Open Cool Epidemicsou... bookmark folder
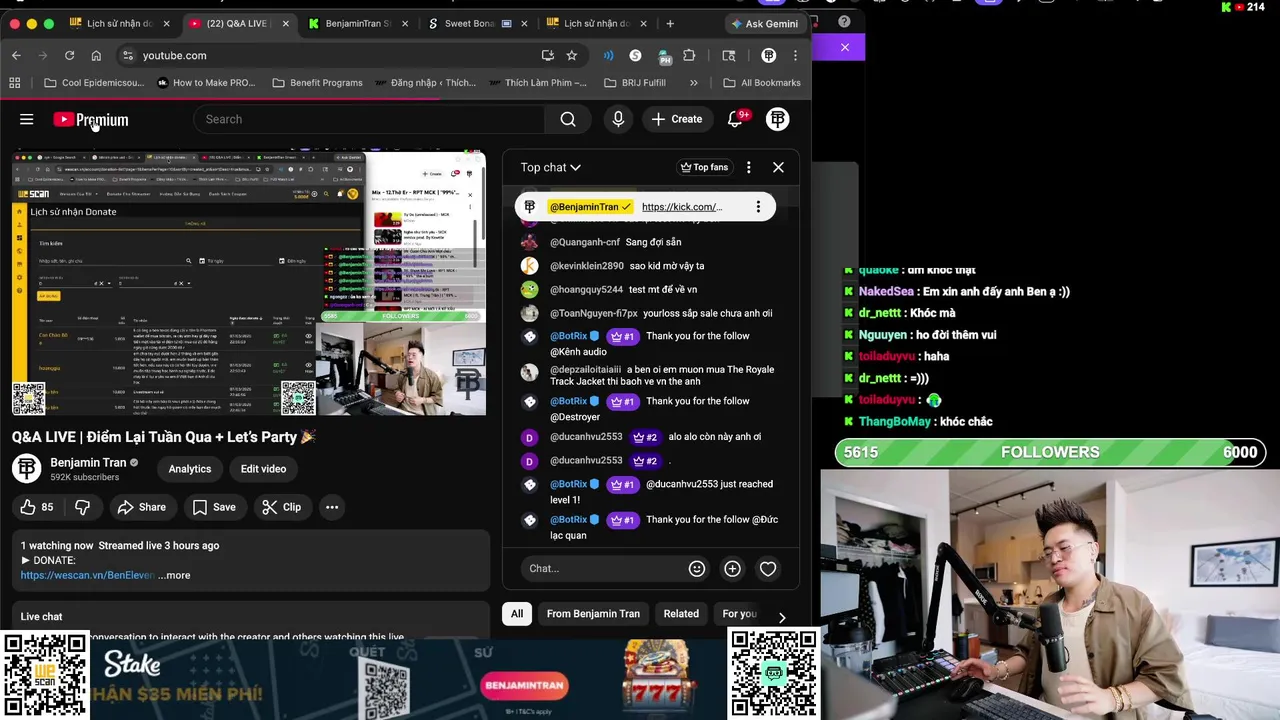The height and width of the screenshot is (720, 1280). 94,83
